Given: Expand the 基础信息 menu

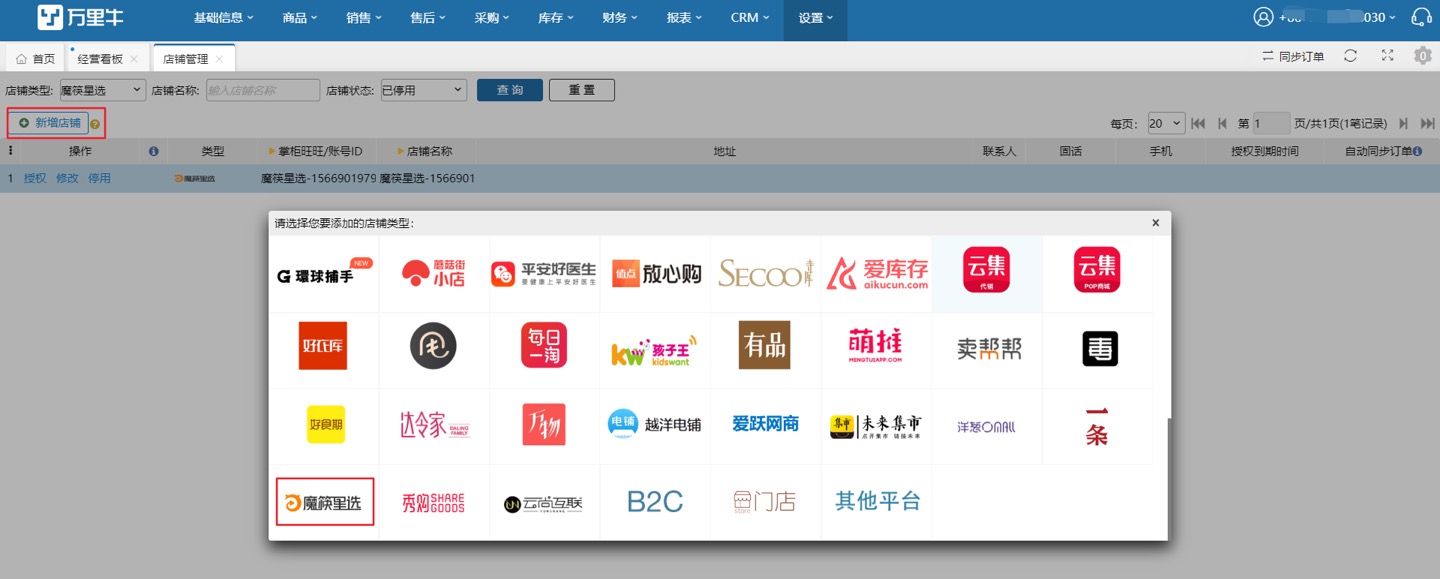Looking at the screenshot, I should click(x=223, y=18).
